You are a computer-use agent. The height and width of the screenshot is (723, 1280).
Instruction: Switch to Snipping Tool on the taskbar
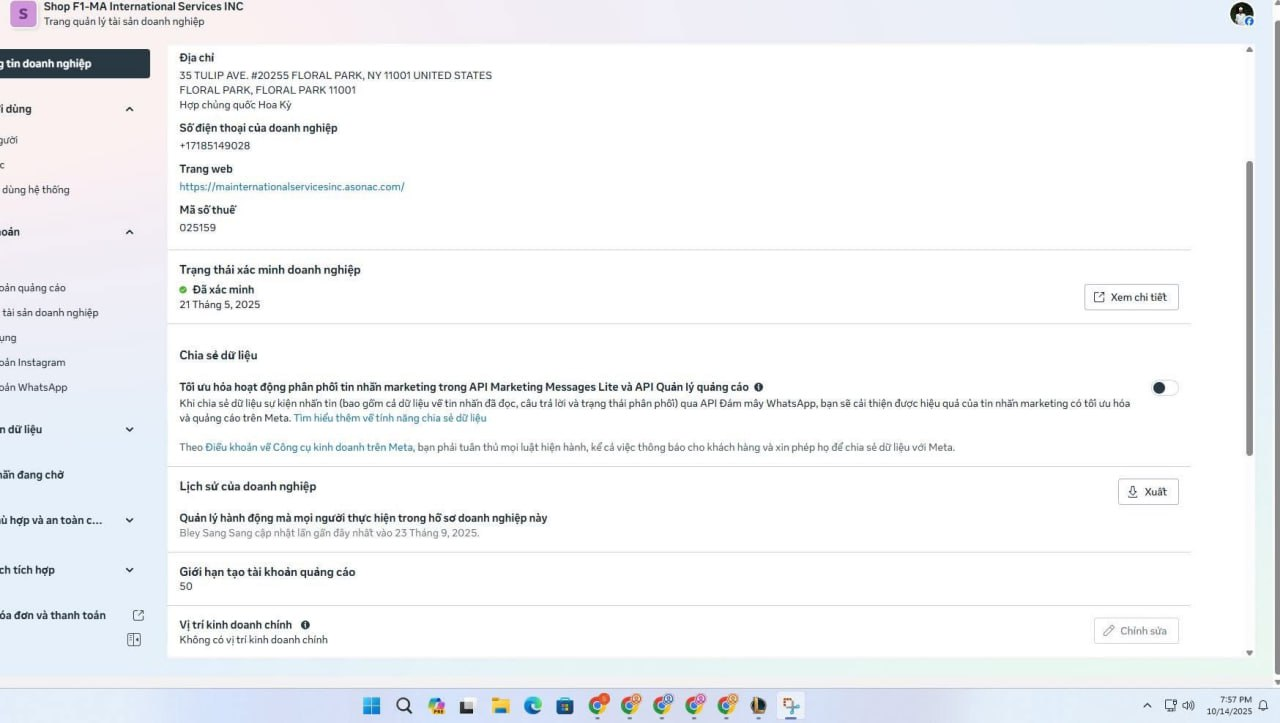click(x=791, y=706)
